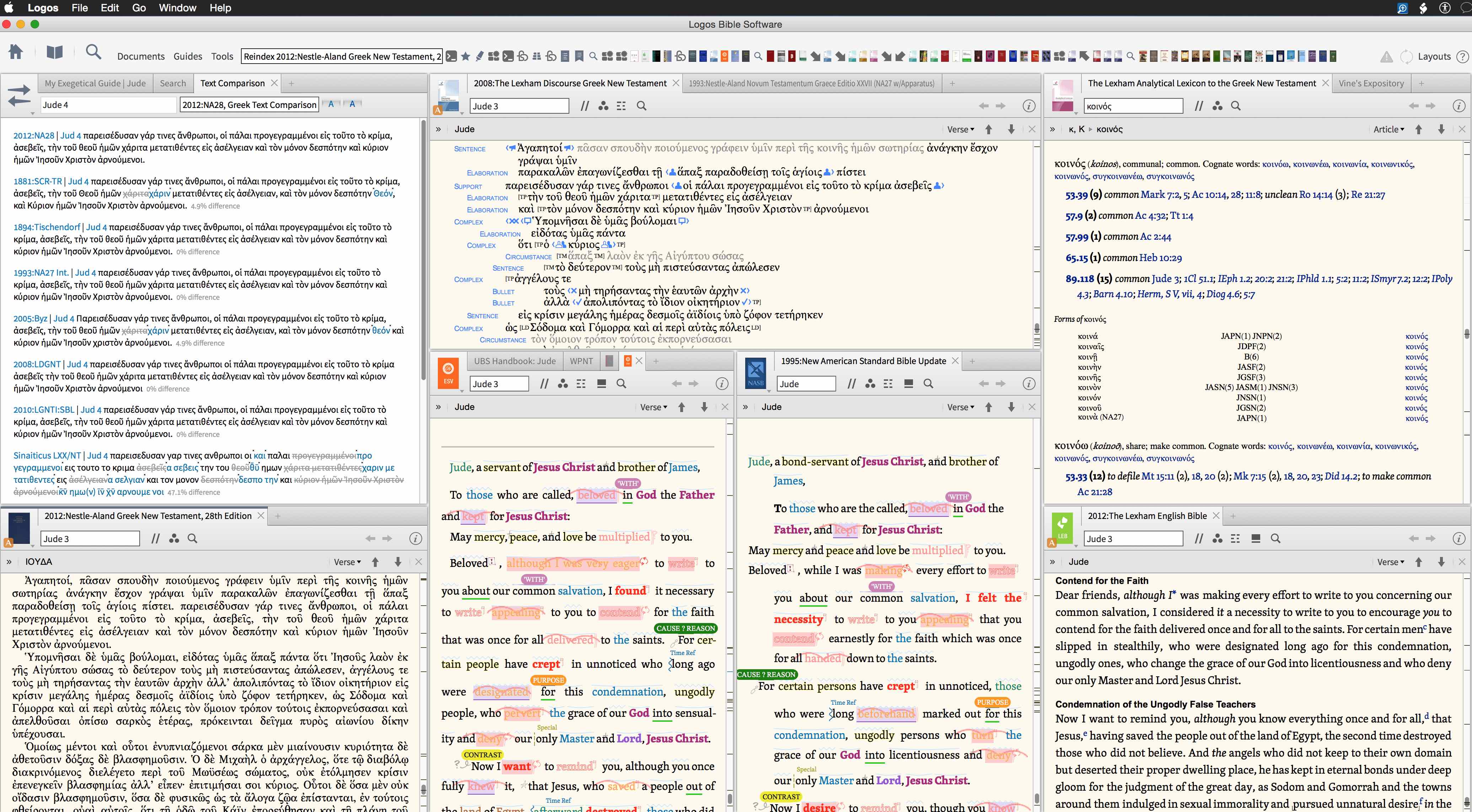The width and height of the screenshot is (1472, 812).
Task: Toggle reading view icon in ESV panel
Action: coord(601,384)
